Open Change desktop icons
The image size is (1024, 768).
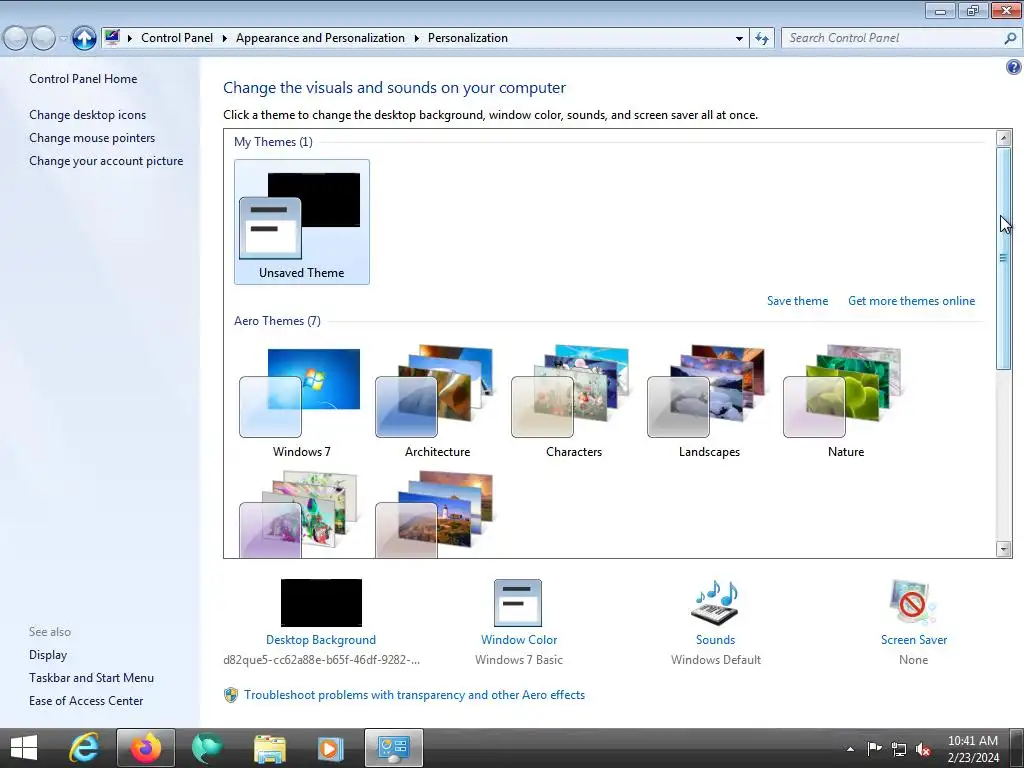coord(88,114)
